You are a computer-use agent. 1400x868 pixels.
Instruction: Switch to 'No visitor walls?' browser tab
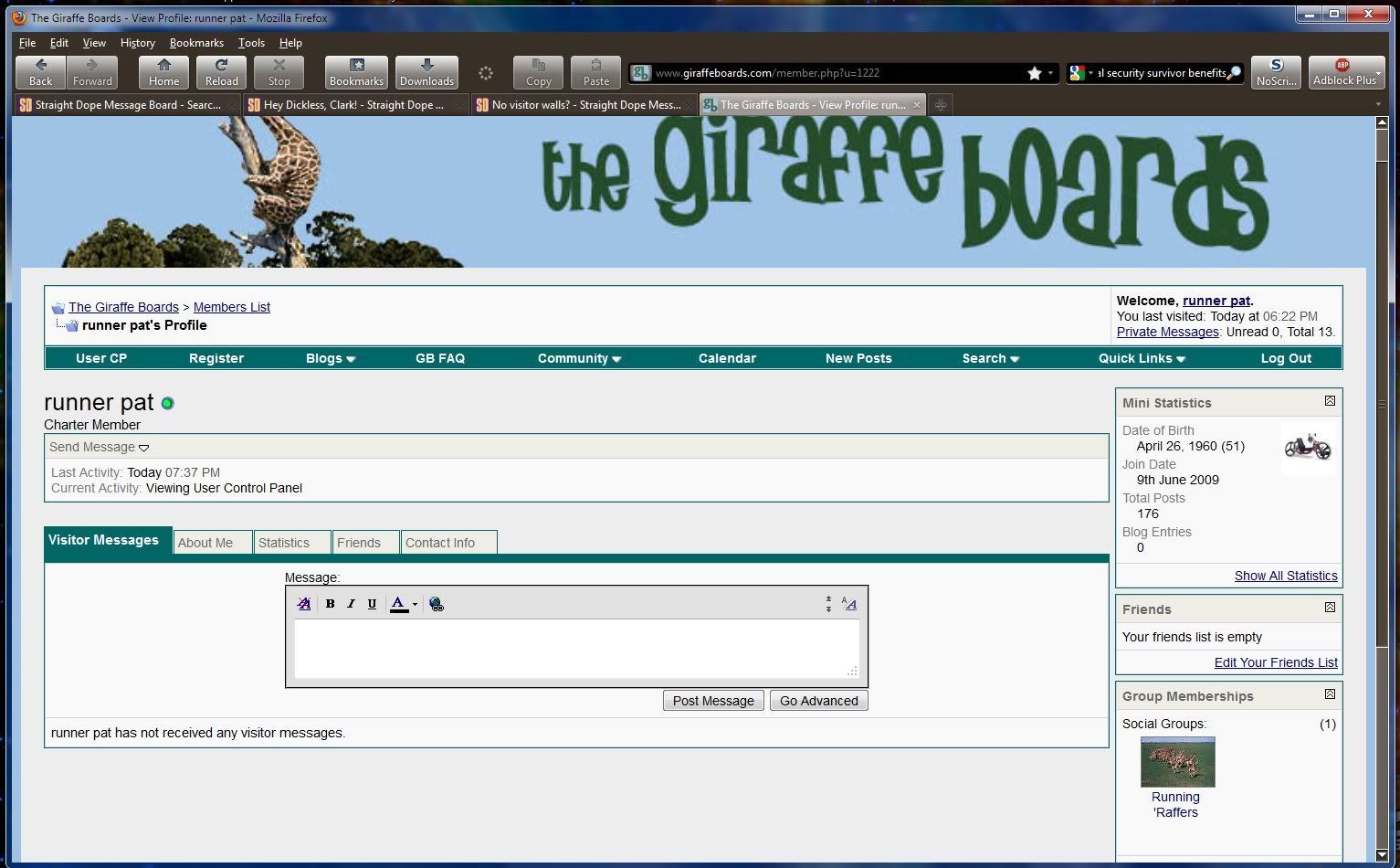tap(584, 105)
